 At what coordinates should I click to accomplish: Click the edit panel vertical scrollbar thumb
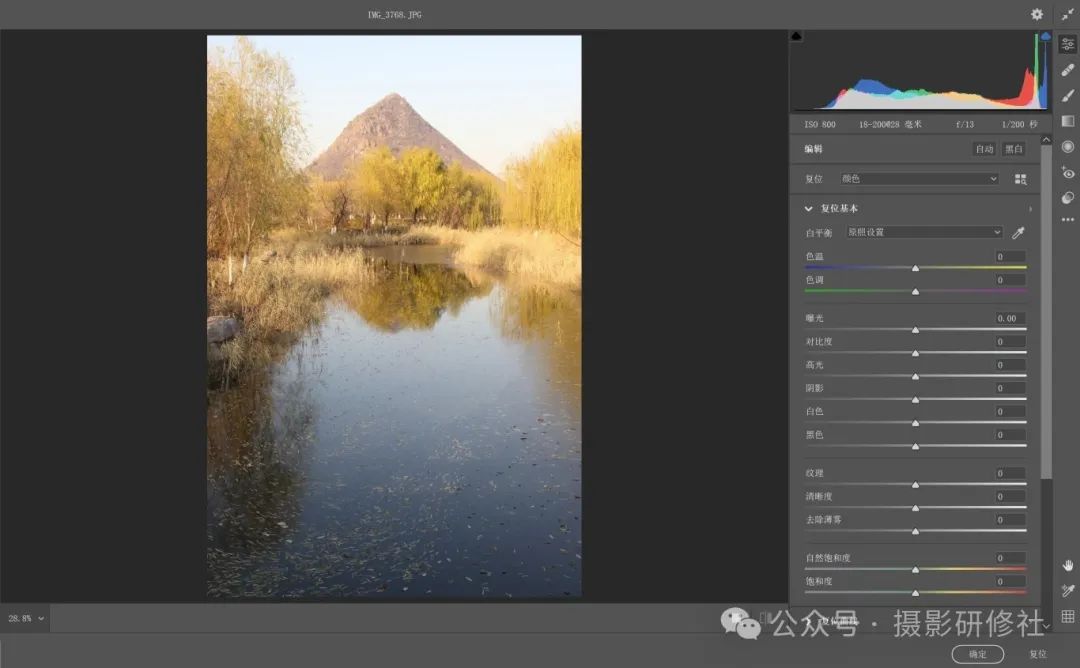pyautogui.click(x=1047, y=311)
